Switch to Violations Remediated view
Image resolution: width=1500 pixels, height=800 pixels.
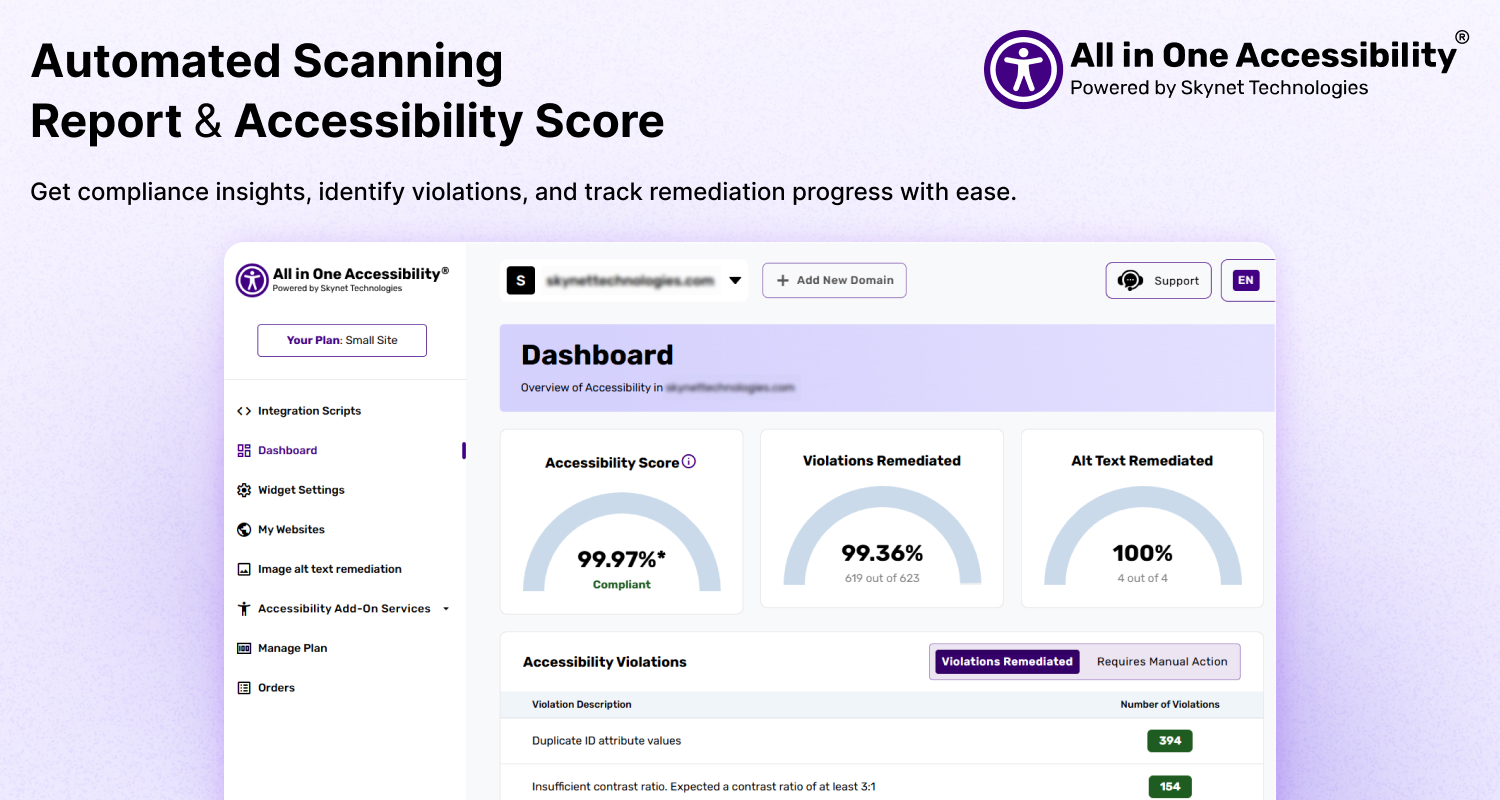tap(1007, 662)
